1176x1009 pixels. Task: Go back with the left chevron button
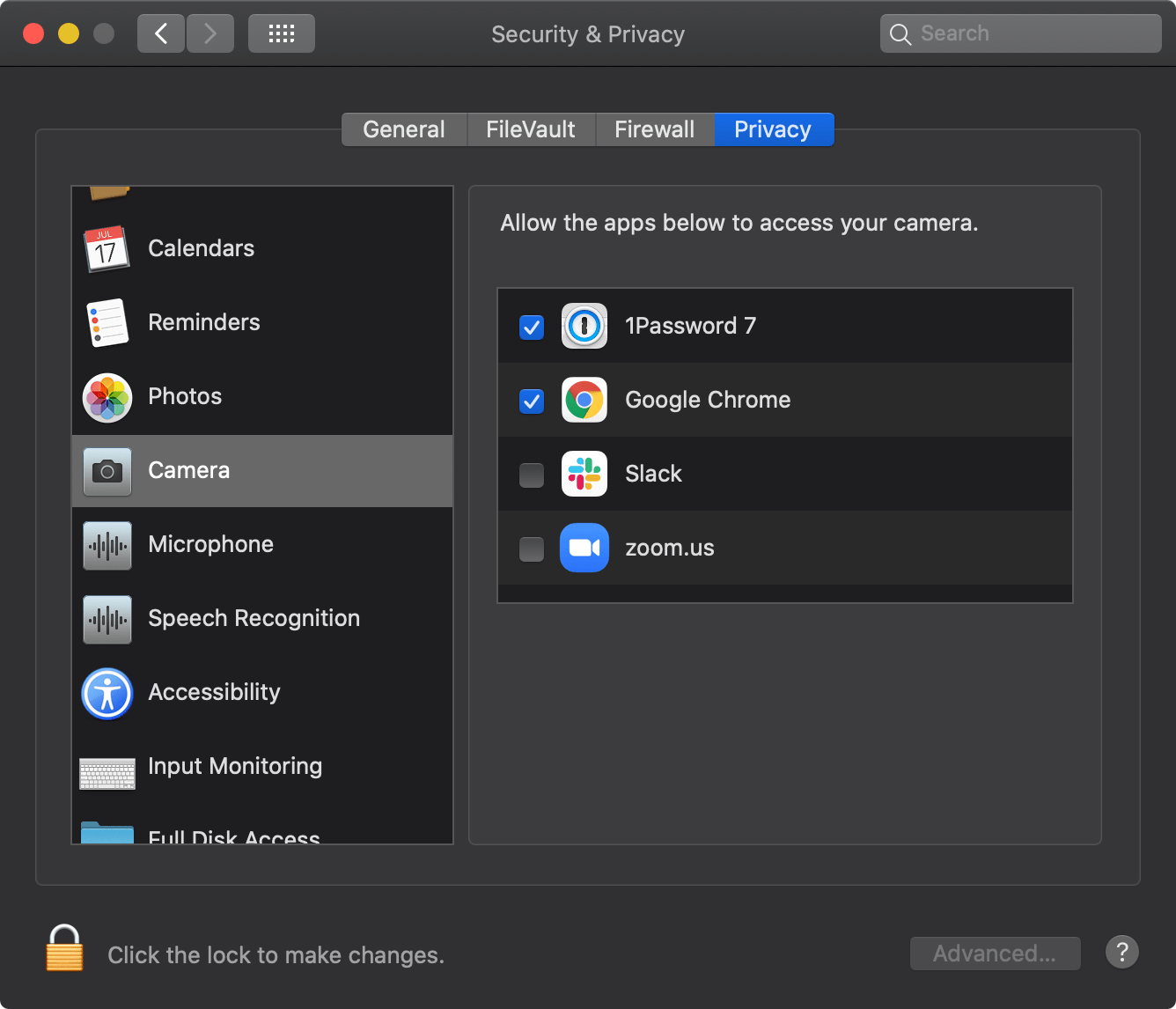[161, 33]
